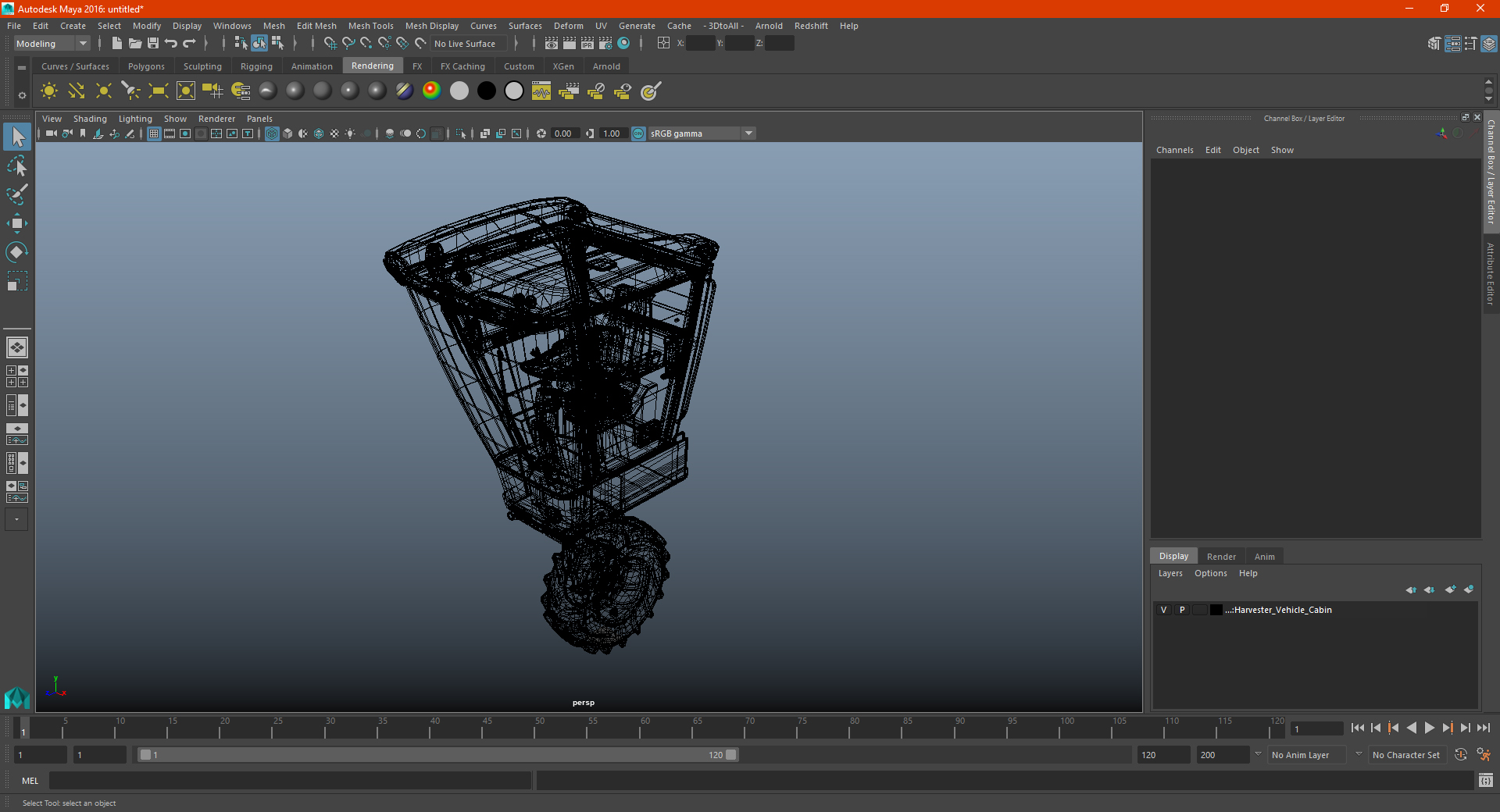Screen dimensions: 1500x812
Task: Create new empty display layer icon
Action: (1450, 589)
